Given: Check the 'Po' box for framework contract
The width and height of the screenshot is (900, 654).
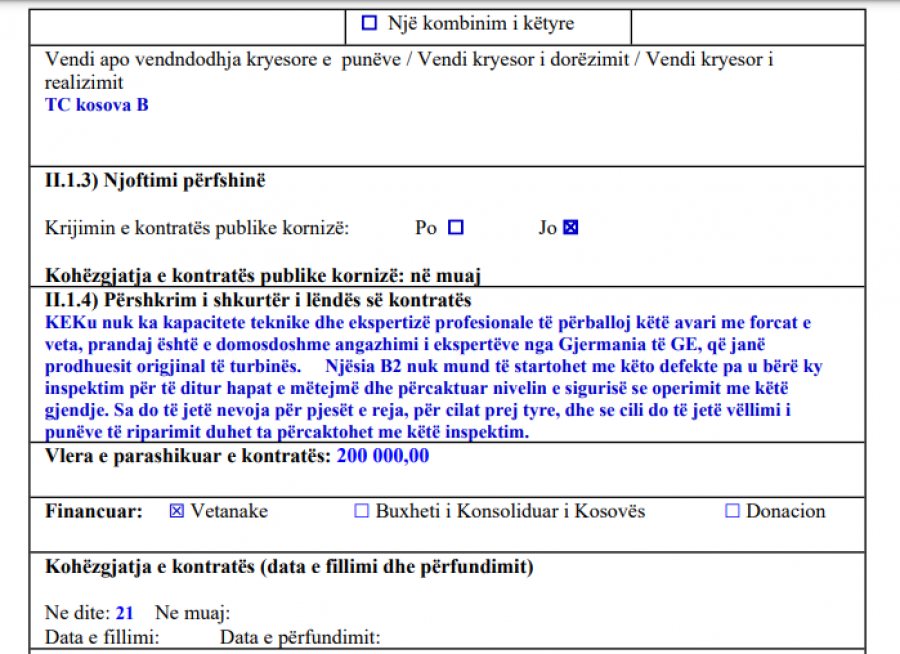Looking at the screenshot, I should 456,227.
